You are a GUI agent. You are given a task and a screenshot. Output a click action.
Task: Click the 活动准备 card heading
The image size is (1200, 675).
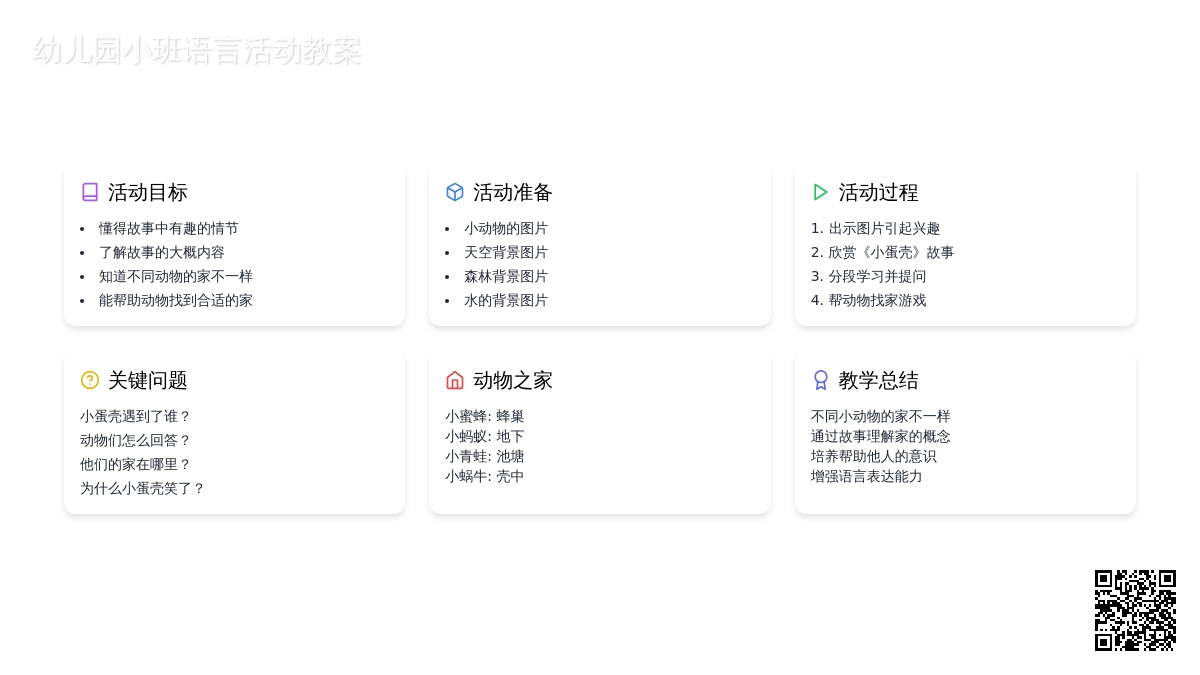click(513, 192)
